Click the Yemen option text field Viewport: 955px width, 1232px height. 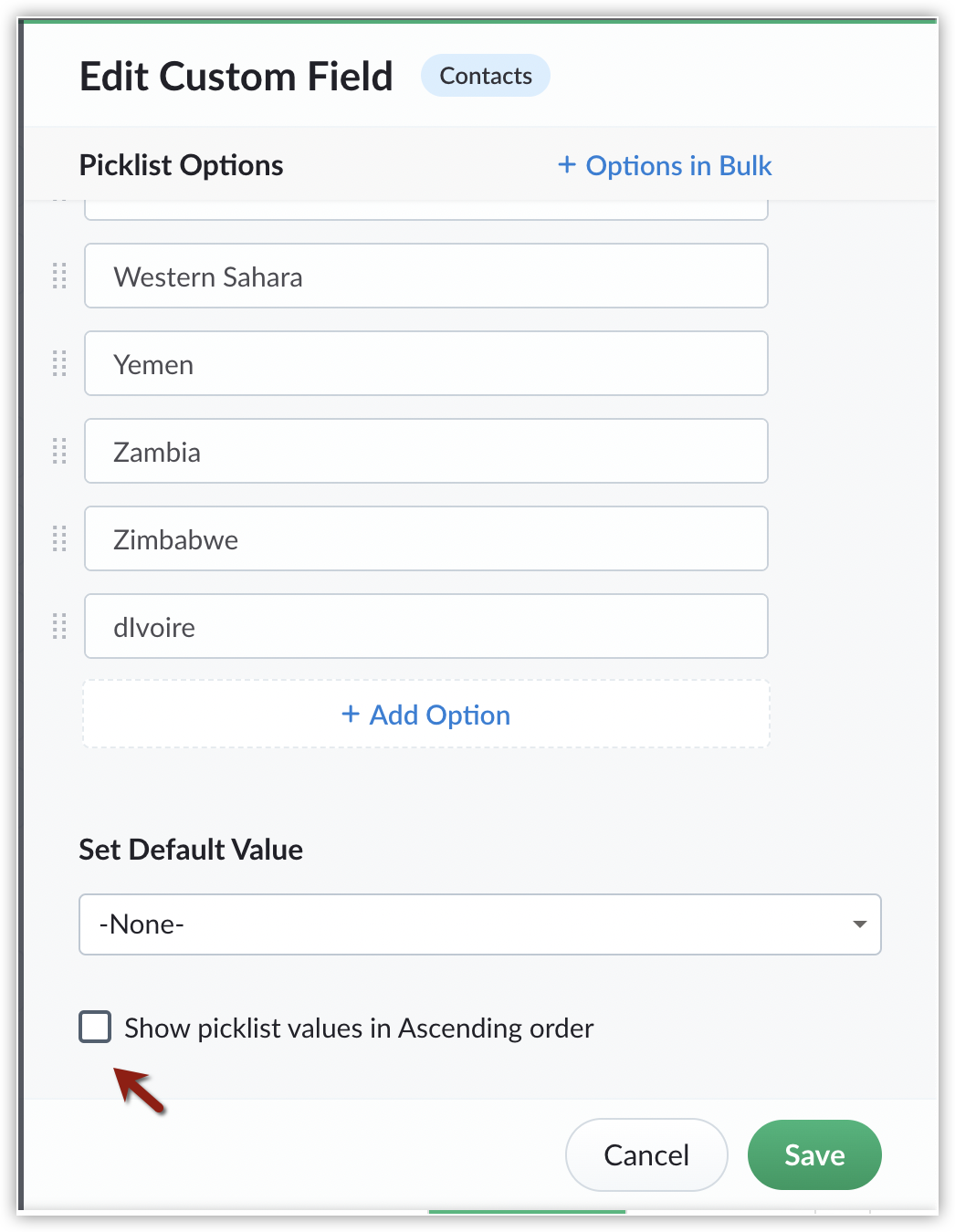click(x=425, y=363)
